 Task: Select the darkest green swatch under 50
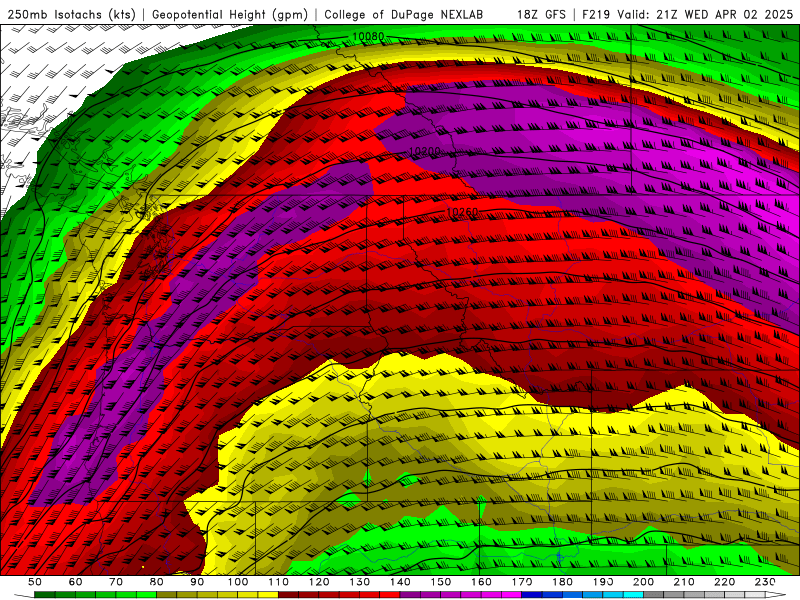click(x=44, y=595)
